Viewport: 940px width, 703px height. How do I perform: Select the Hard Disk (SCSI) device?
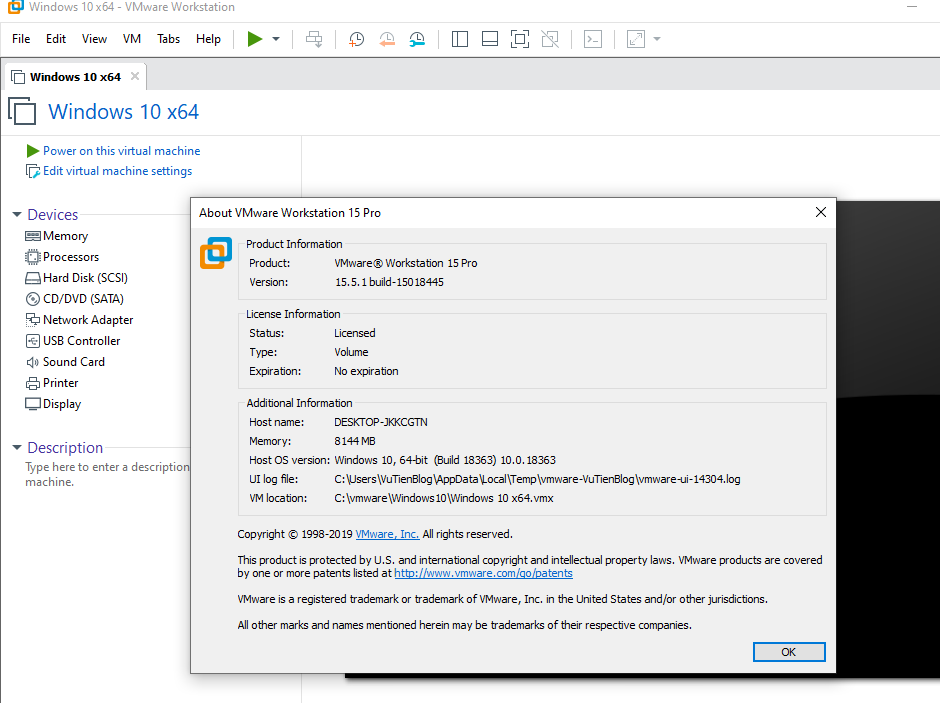click(x=76, y=278)
